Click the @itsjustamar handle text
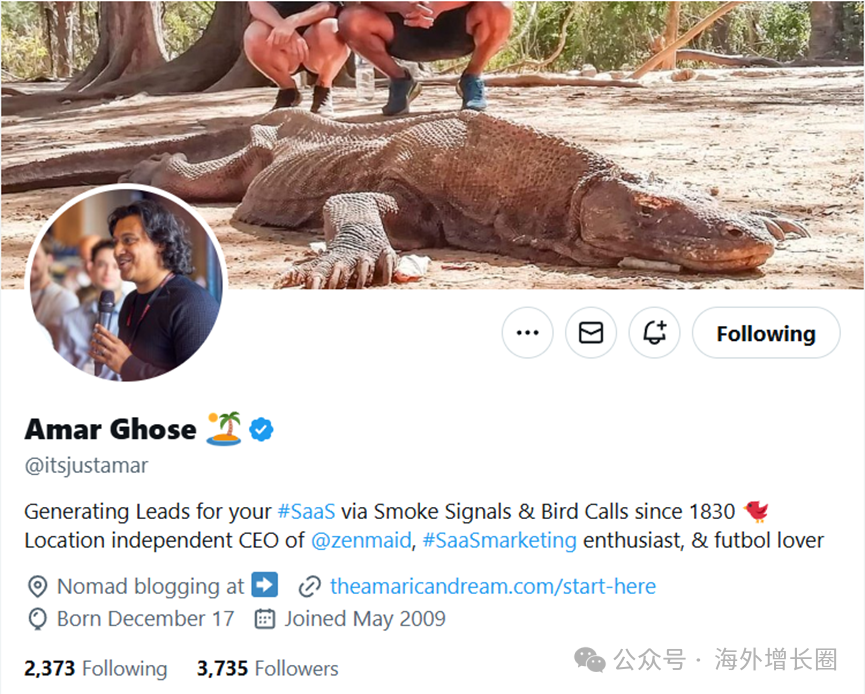The height and width of the screenshot is (694, 865). (x=86, y=466)
